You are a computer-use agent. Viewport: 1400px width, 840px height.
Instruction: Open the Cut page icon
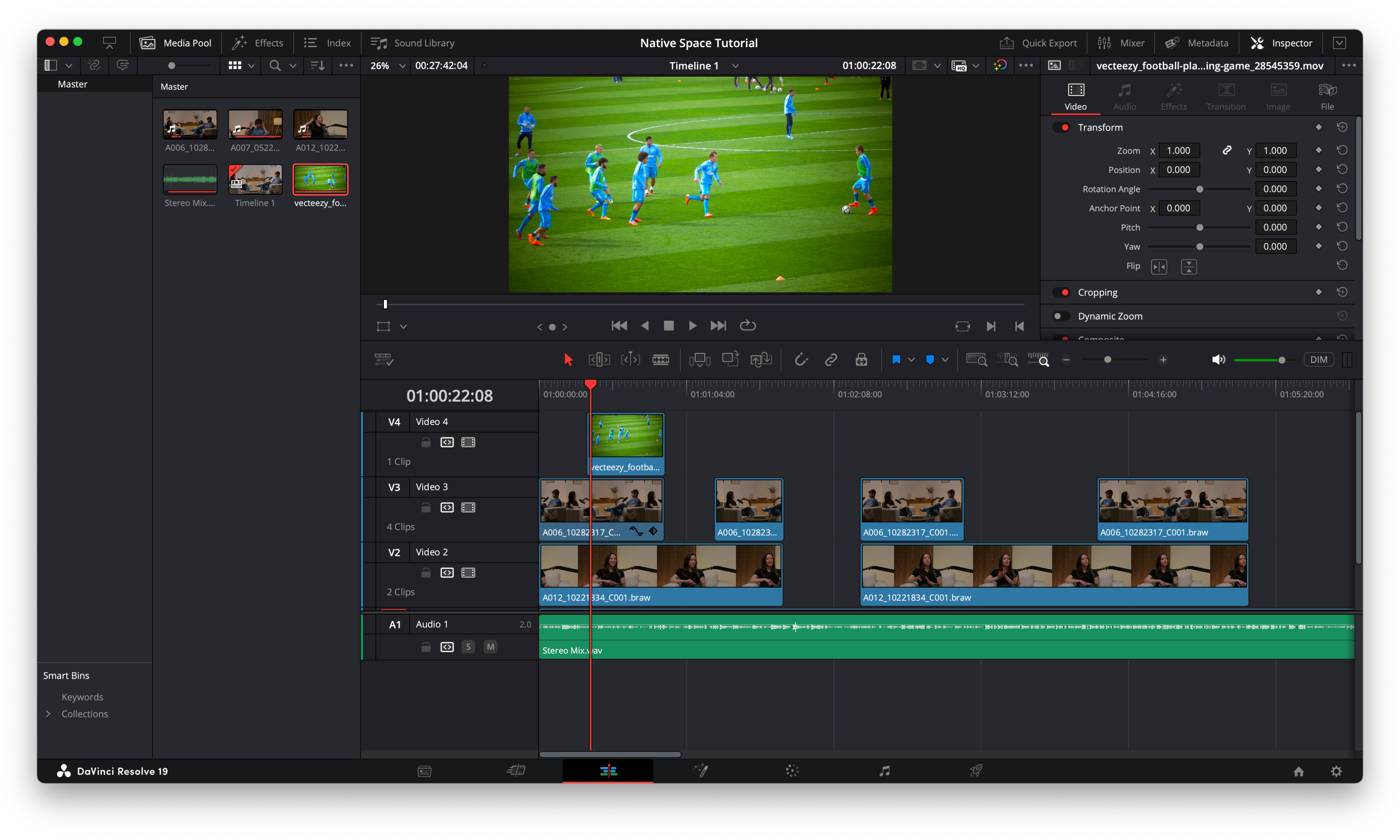click(516, 770)
